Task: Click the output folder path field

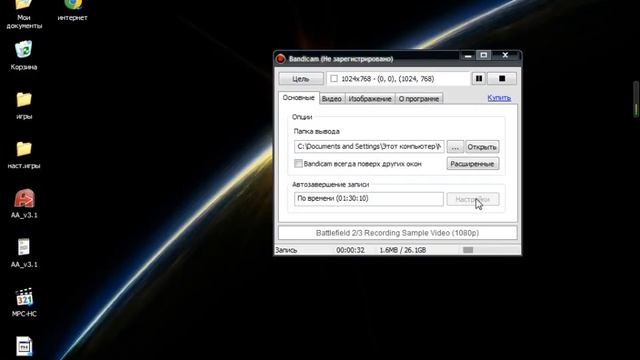Action: [x=369, y=147]
